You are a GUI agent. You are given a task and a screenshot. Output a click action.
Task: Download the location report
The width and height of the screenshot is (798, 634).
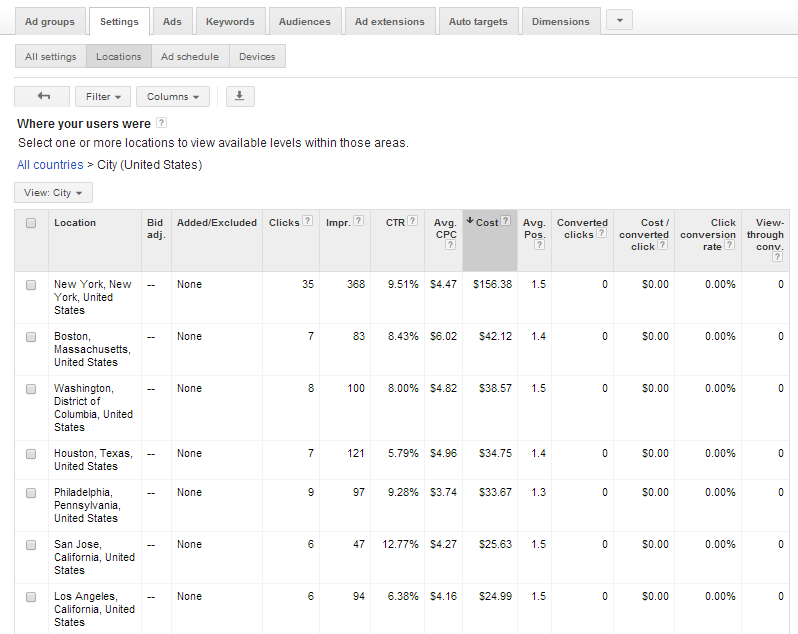pyautogui.click(x=240, y=96)
